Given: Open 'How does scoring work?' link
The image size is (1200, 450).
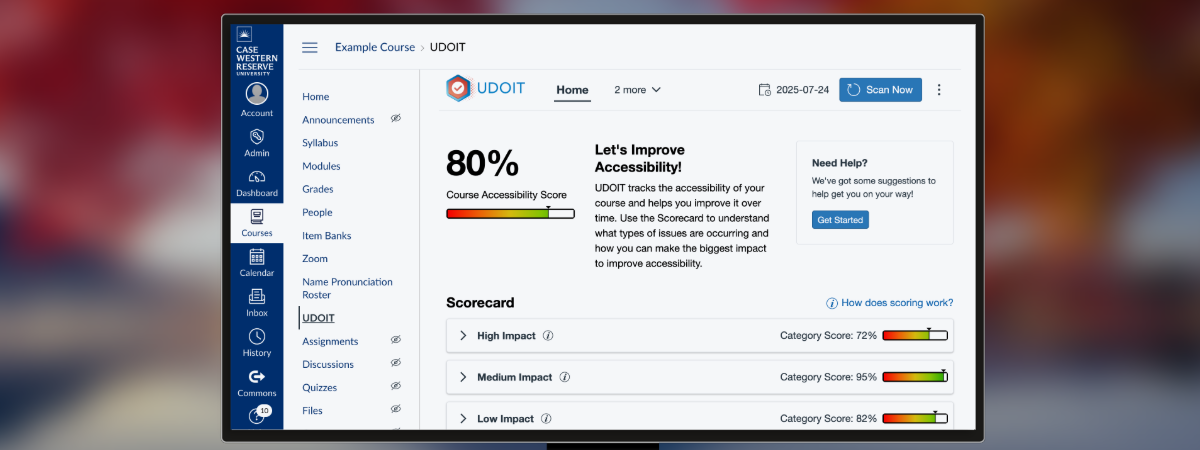Looking at the screenshot, I should coord(889,303).
